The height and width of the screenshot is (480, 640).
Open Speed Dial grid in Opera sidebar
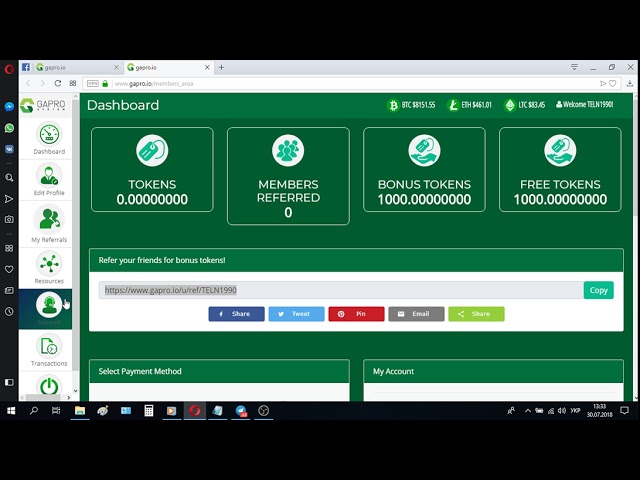tap(9, 248)
